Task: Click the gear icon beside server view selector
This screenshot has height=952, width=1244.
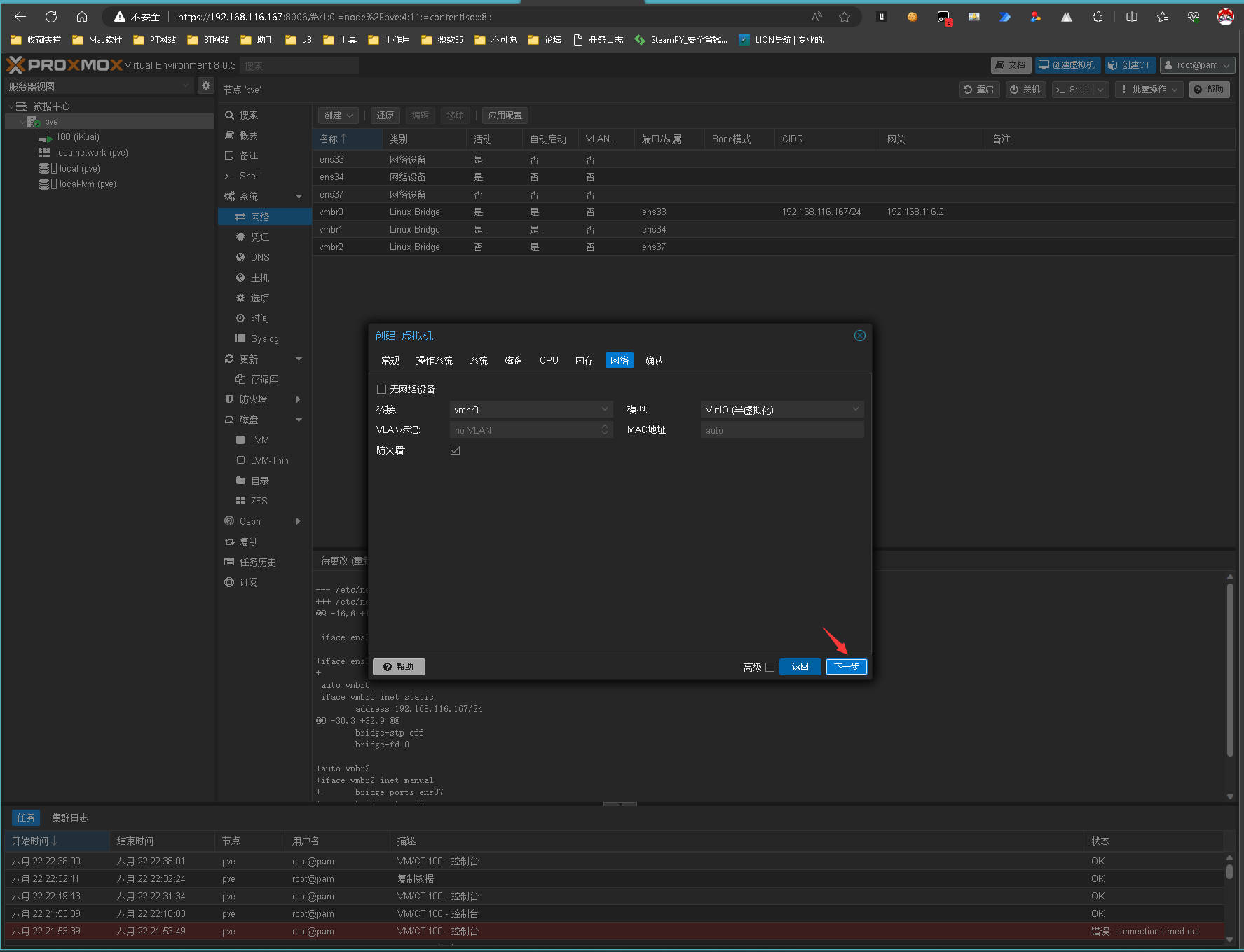Action: 205,85
